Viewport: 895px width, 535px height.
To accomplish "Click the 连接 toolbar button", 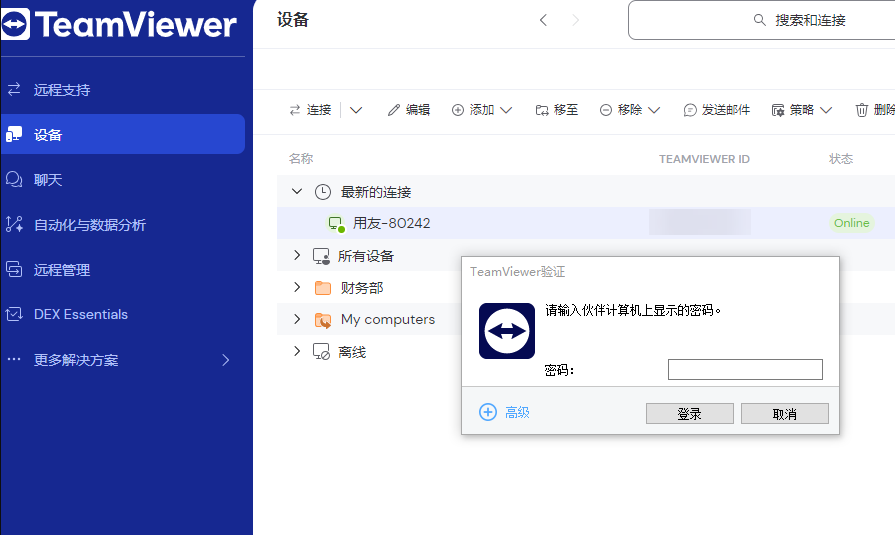I will (x=310, y=110).
